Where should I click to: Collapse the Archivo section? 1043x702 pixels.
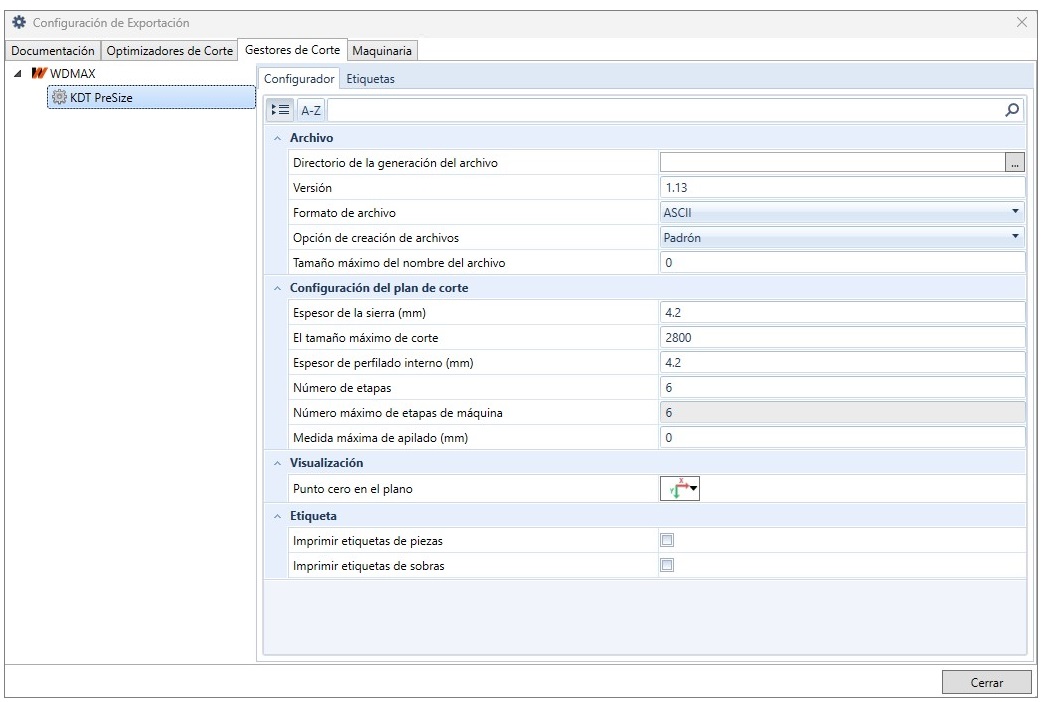coord(277,138)
